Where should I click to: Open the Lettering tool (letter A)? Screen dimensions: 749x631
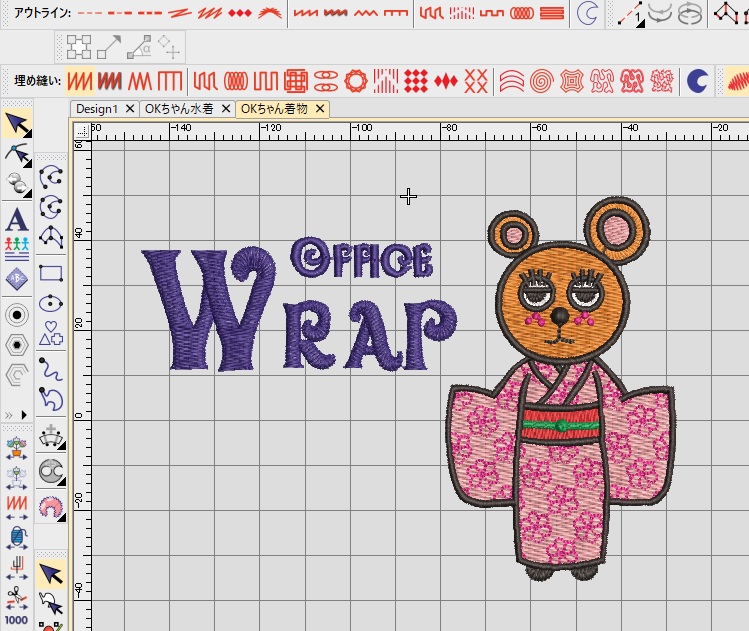[x=17, y=220]
